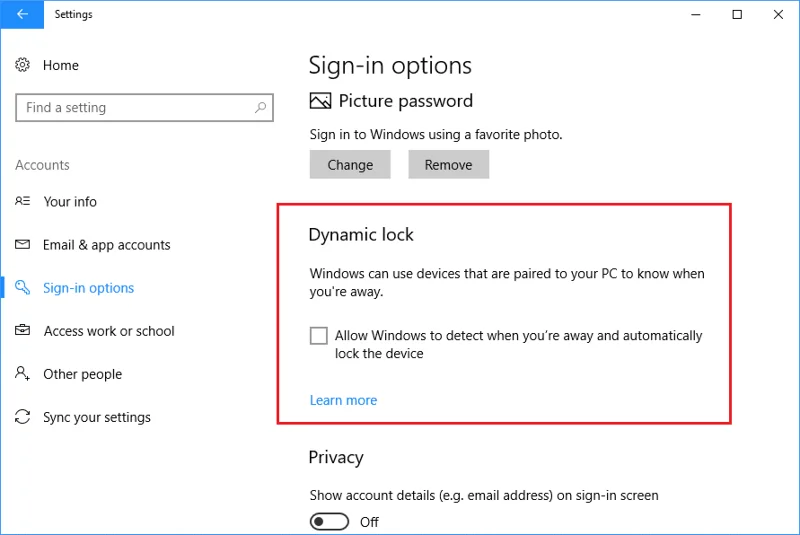The height and width of the screenshot is (535, 800).
Task: Open Access work or school
Action: point(109,331)
